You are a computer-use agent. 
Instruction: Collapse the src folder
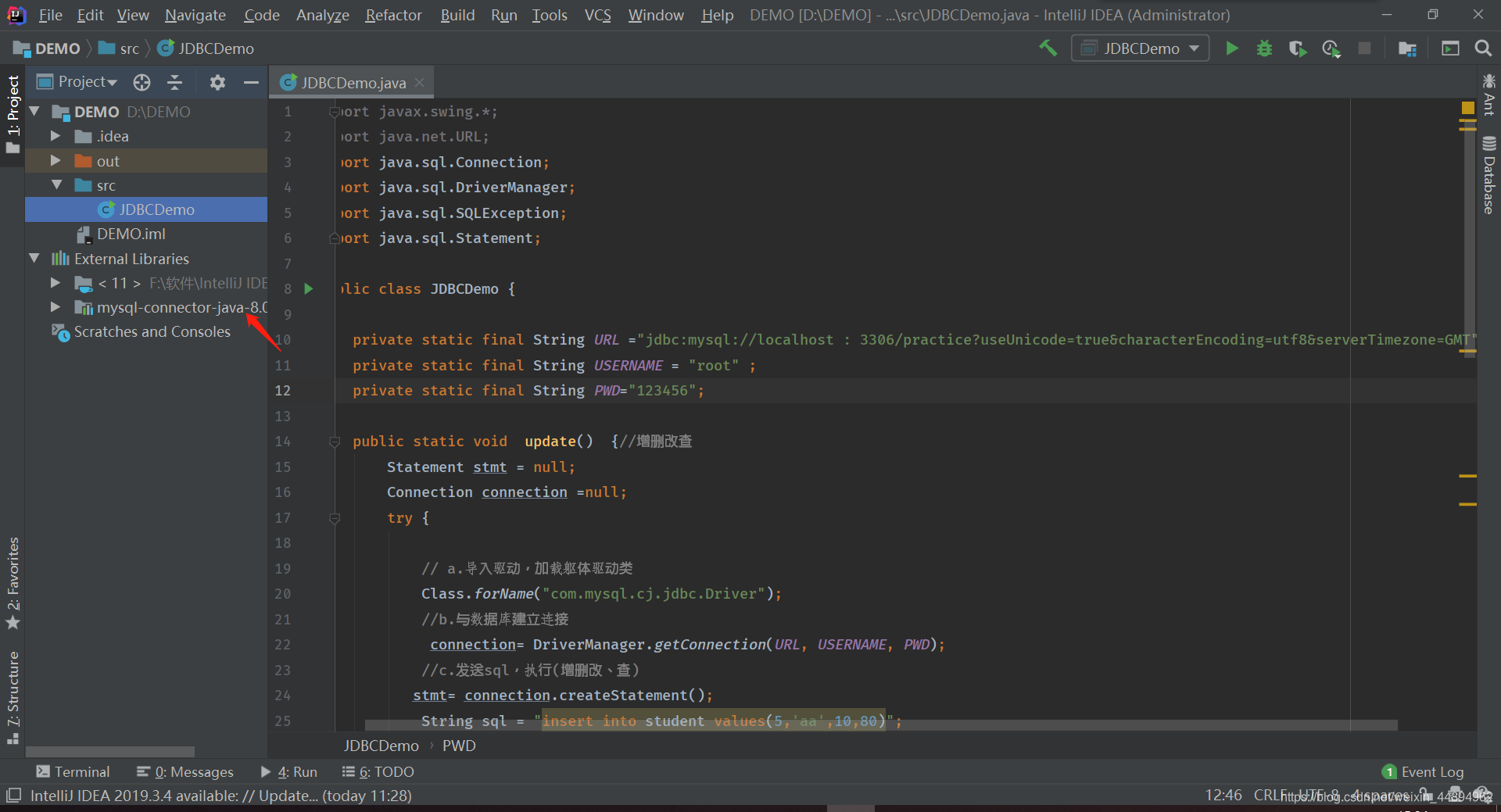(x=57, y=185)
